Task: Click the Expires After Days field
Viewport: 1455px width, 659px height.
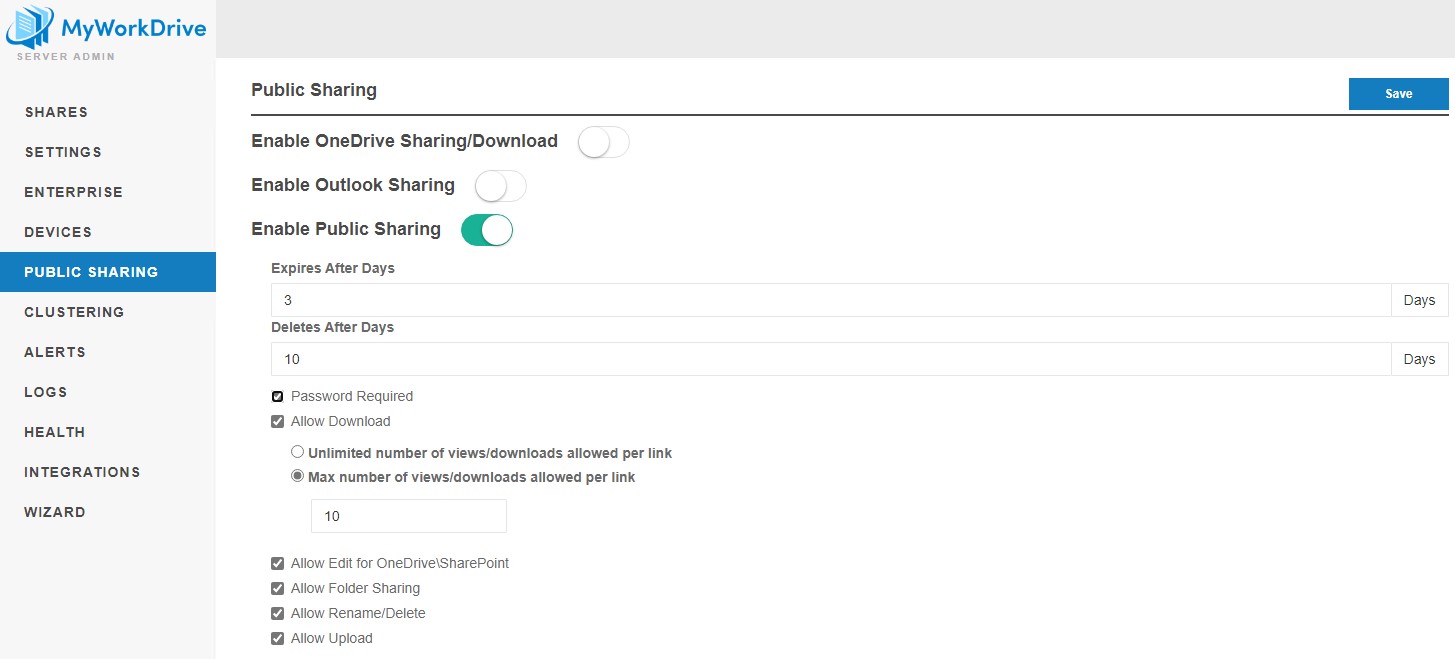Action: tap(830, 300)
